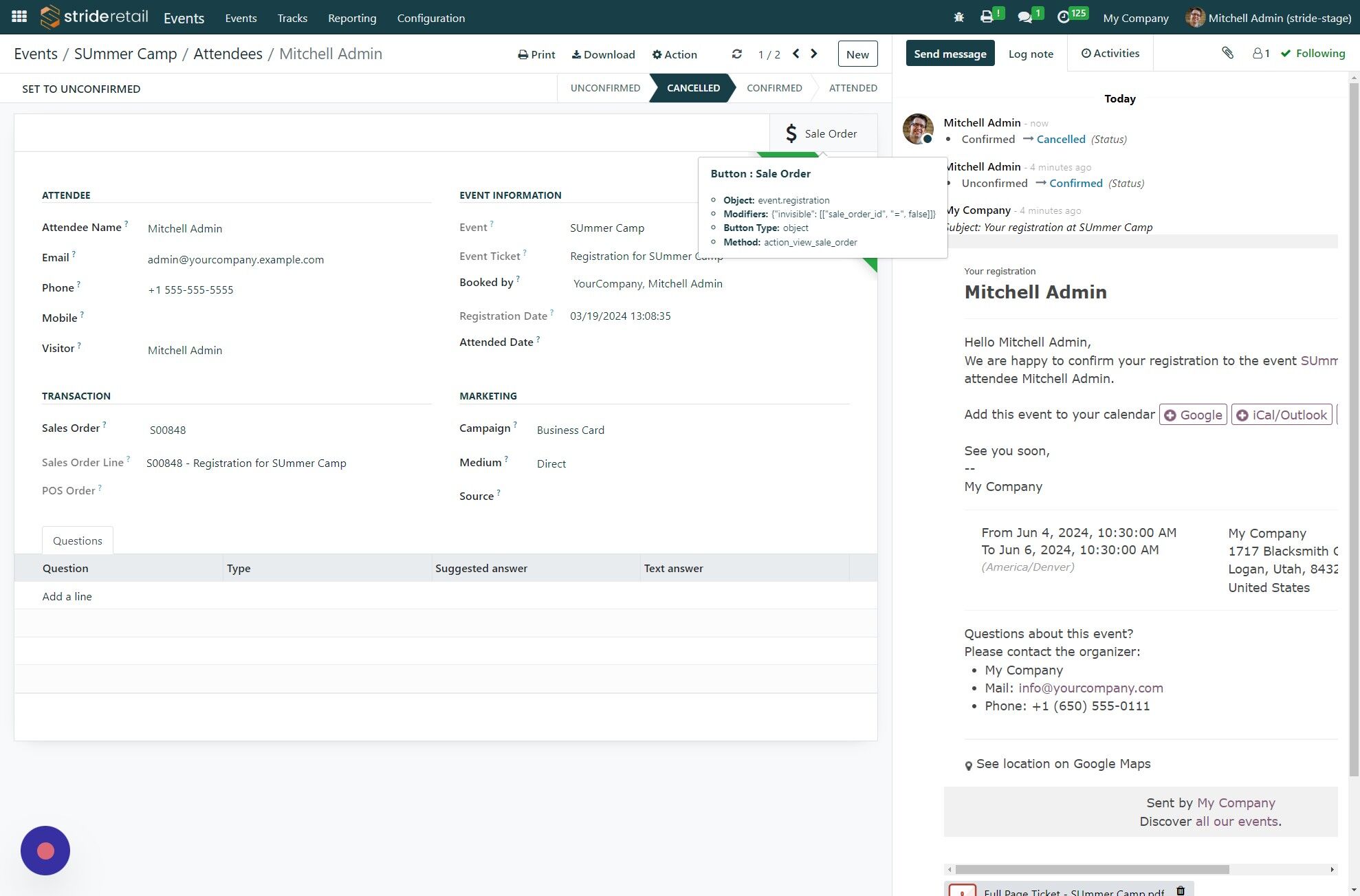Click the email's horizontal scrollbar
The image size is (1360, 896).
(1091, 869)
